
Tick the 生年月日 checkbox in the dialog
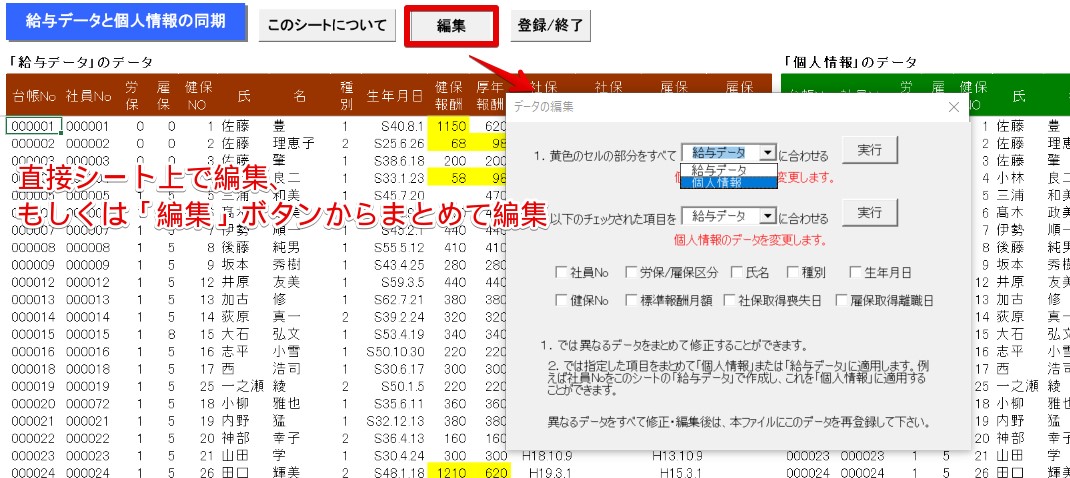click(855, 272)
